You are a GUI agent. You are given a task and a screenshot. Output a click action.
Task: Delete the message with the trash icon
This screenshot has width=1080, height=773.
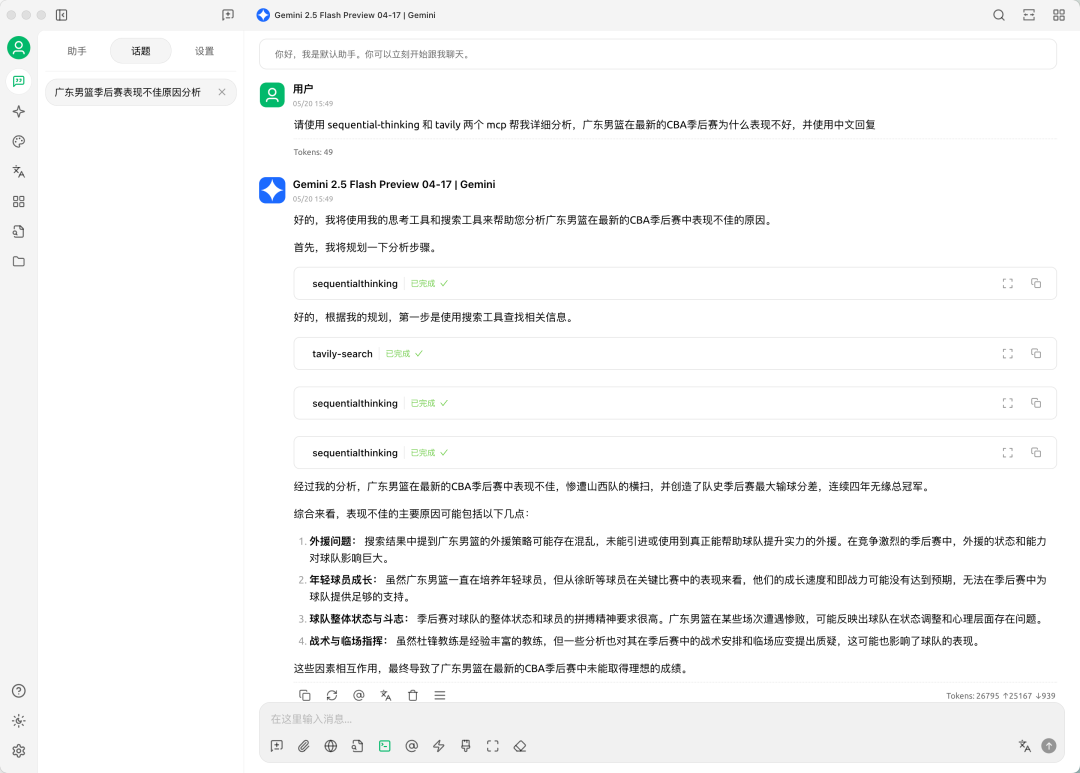click(x=413, y=695)
